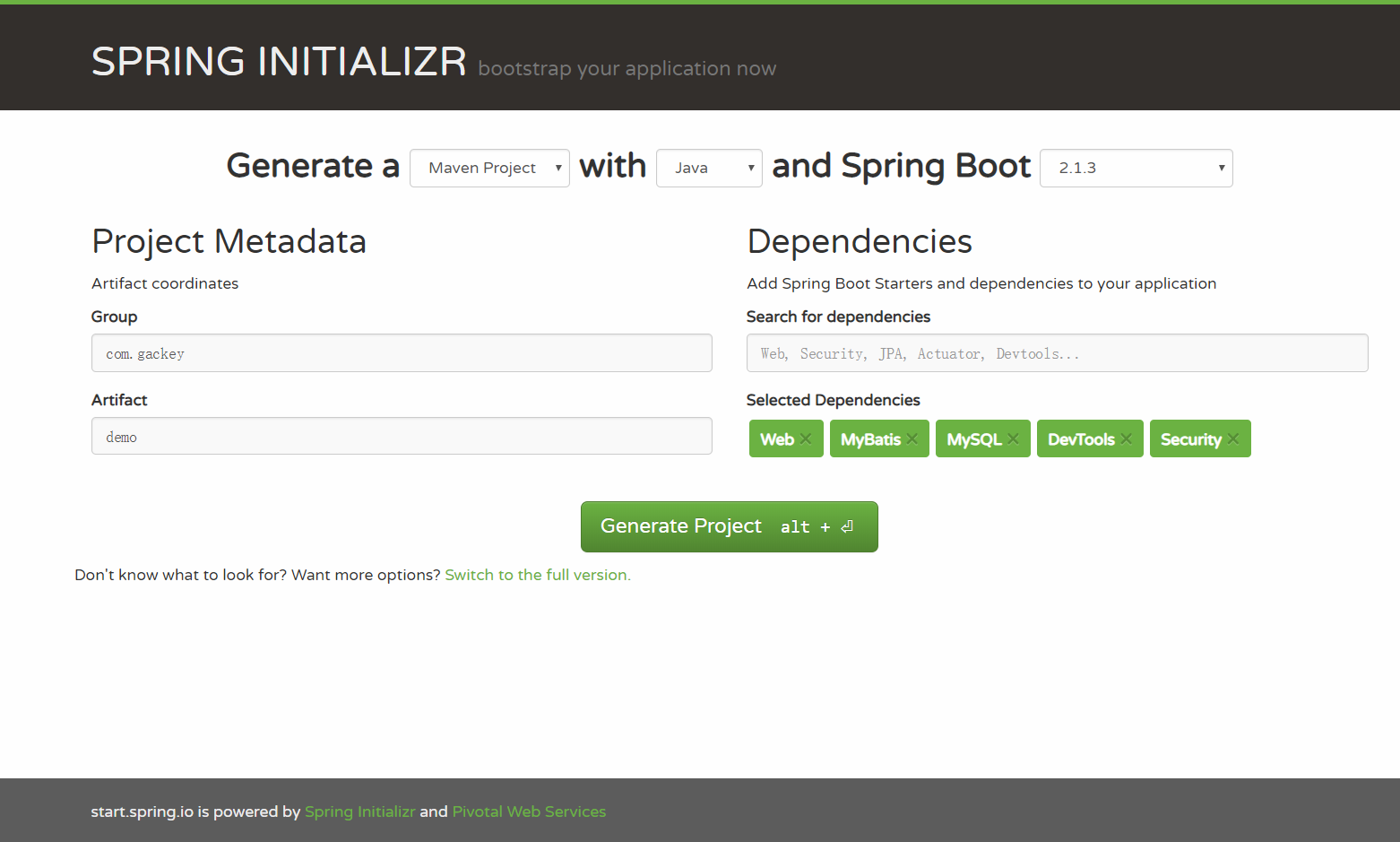Click the Selected Dependencies label

tap(834, 400)
